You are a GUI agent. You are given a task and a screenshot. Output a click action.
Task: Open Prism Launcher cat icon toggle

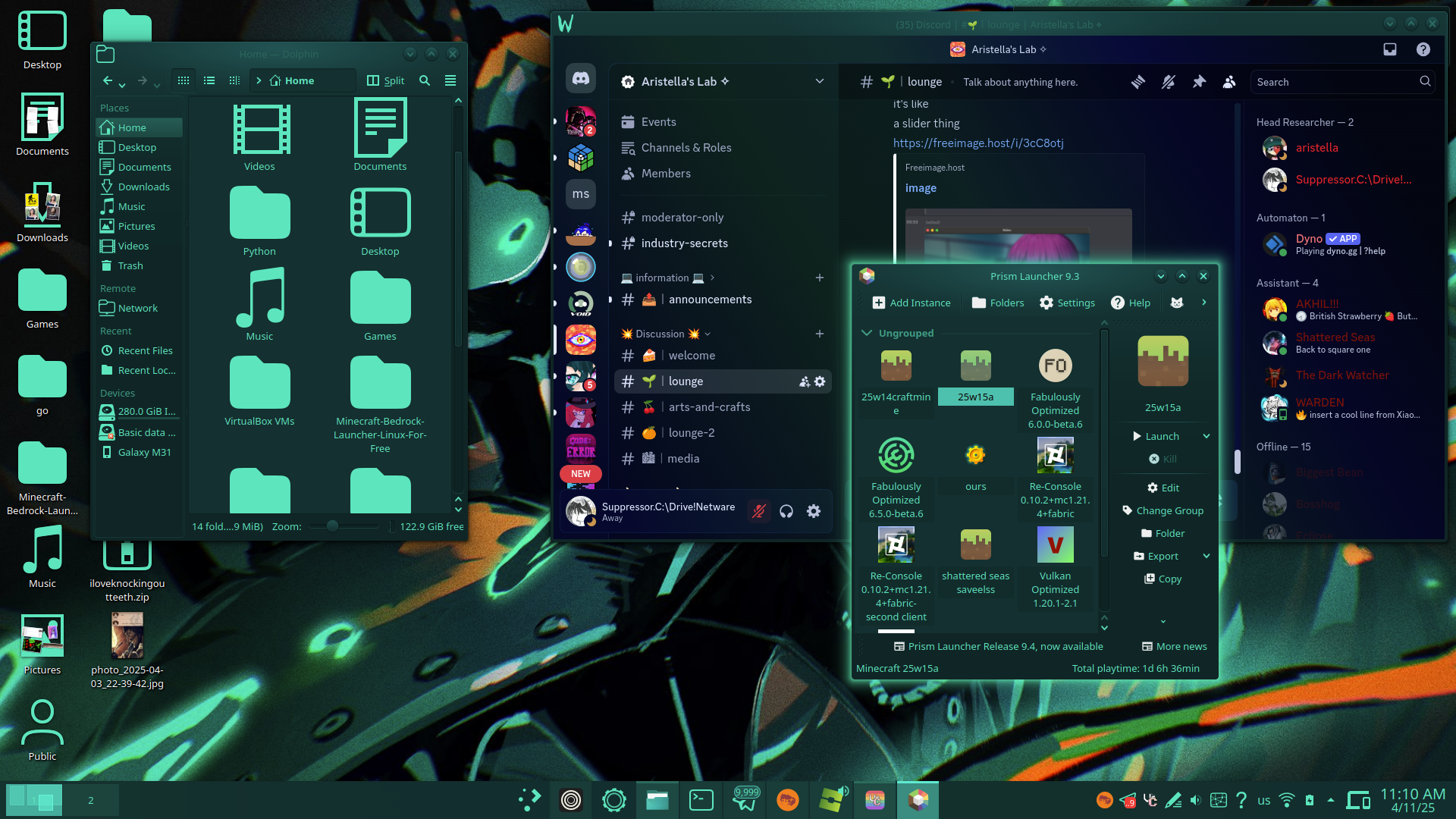1177,303
